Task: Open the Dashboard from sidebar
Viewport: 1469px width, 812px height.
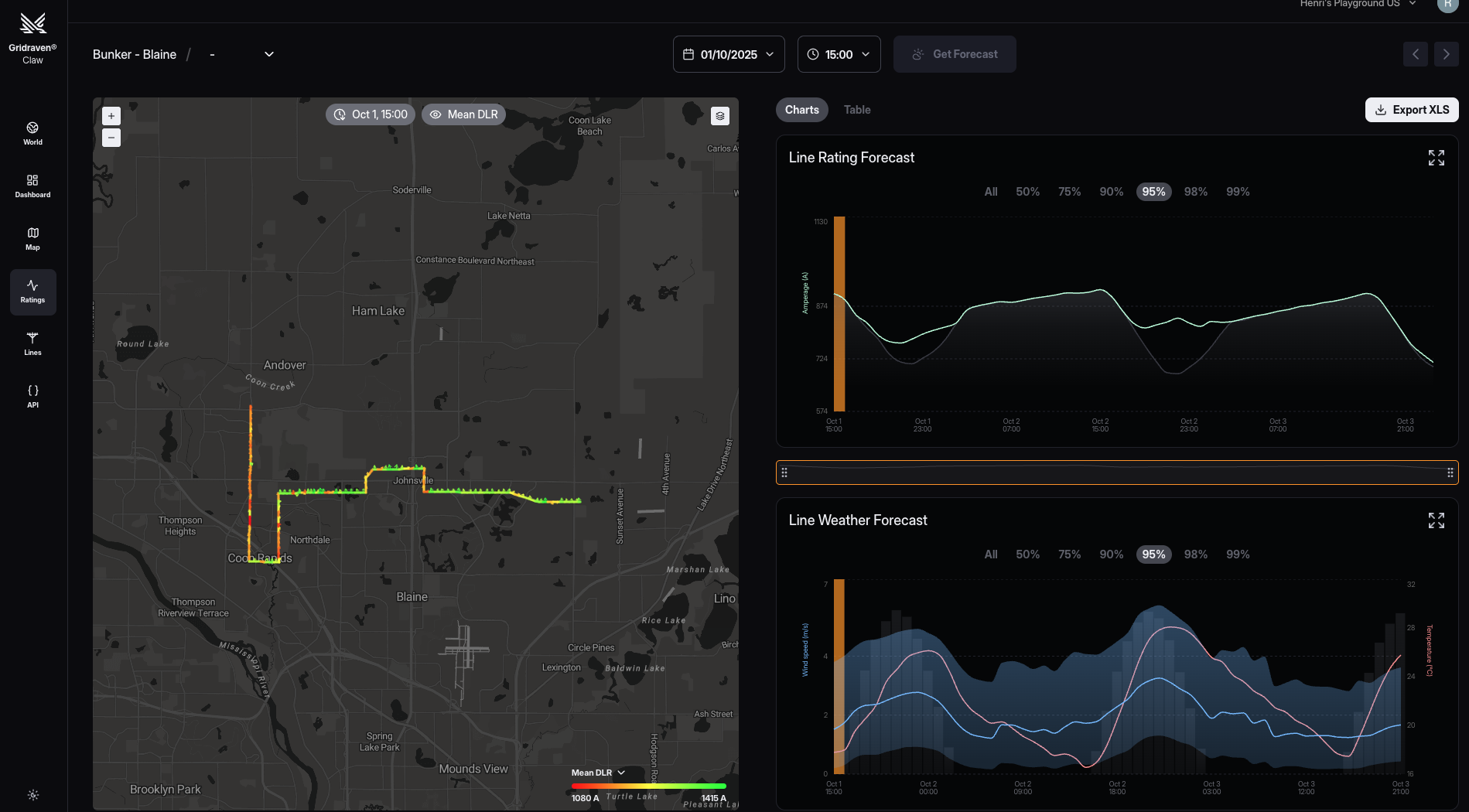Action: (32, 186)
